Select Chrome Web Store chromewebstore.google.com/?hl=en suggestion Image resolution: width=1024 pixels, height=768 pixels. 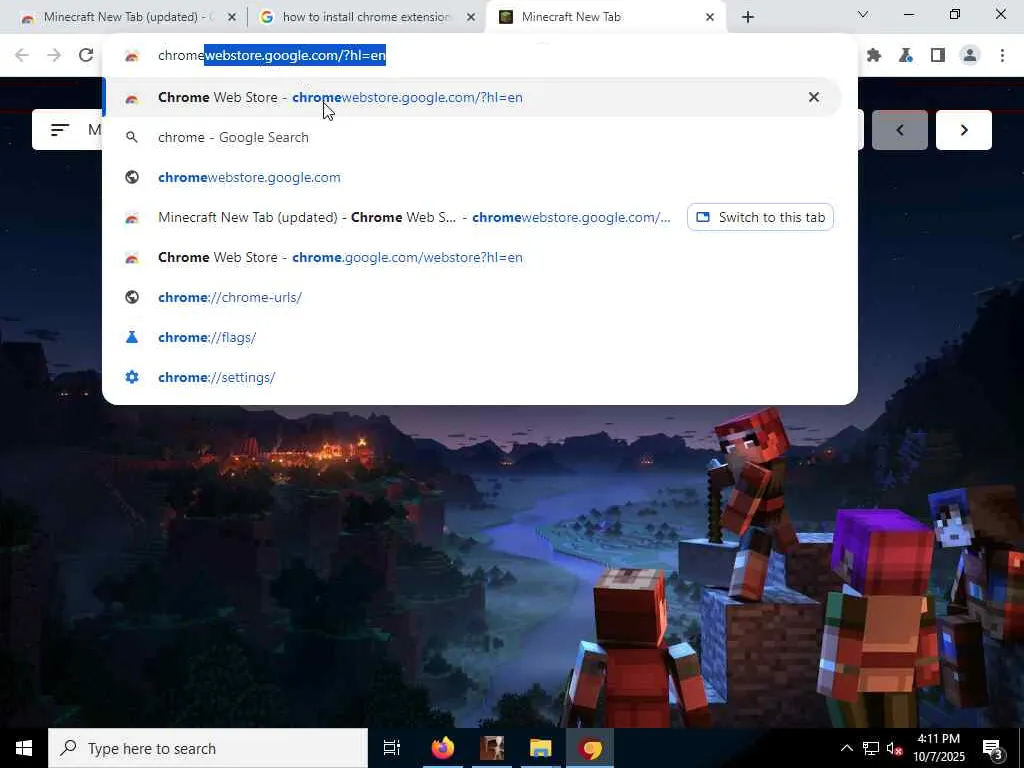tap(472, 97)
